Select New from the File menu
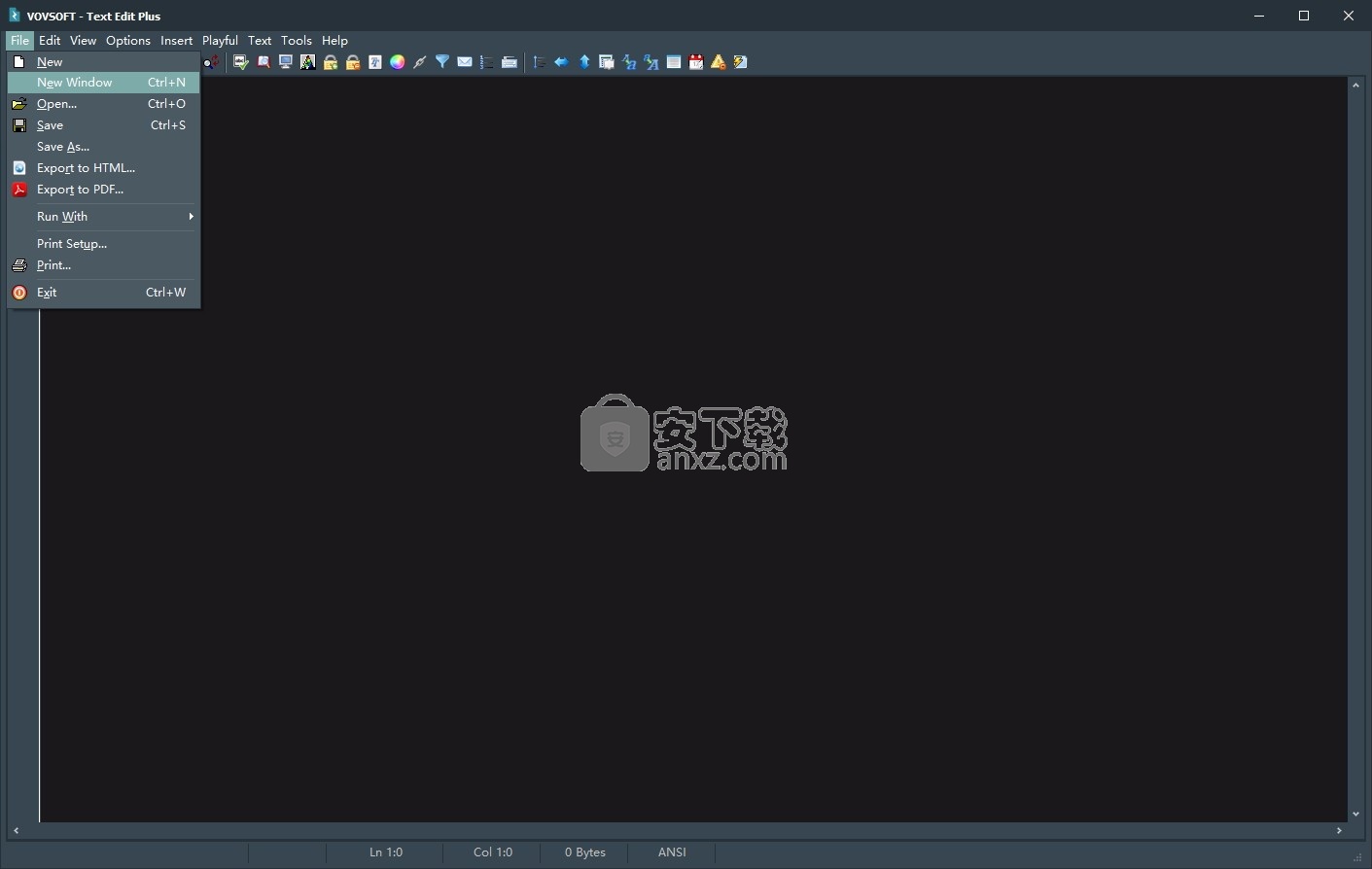Image resolution: width=1372 pixels, height=869 pixels. (x=103, y=61)
